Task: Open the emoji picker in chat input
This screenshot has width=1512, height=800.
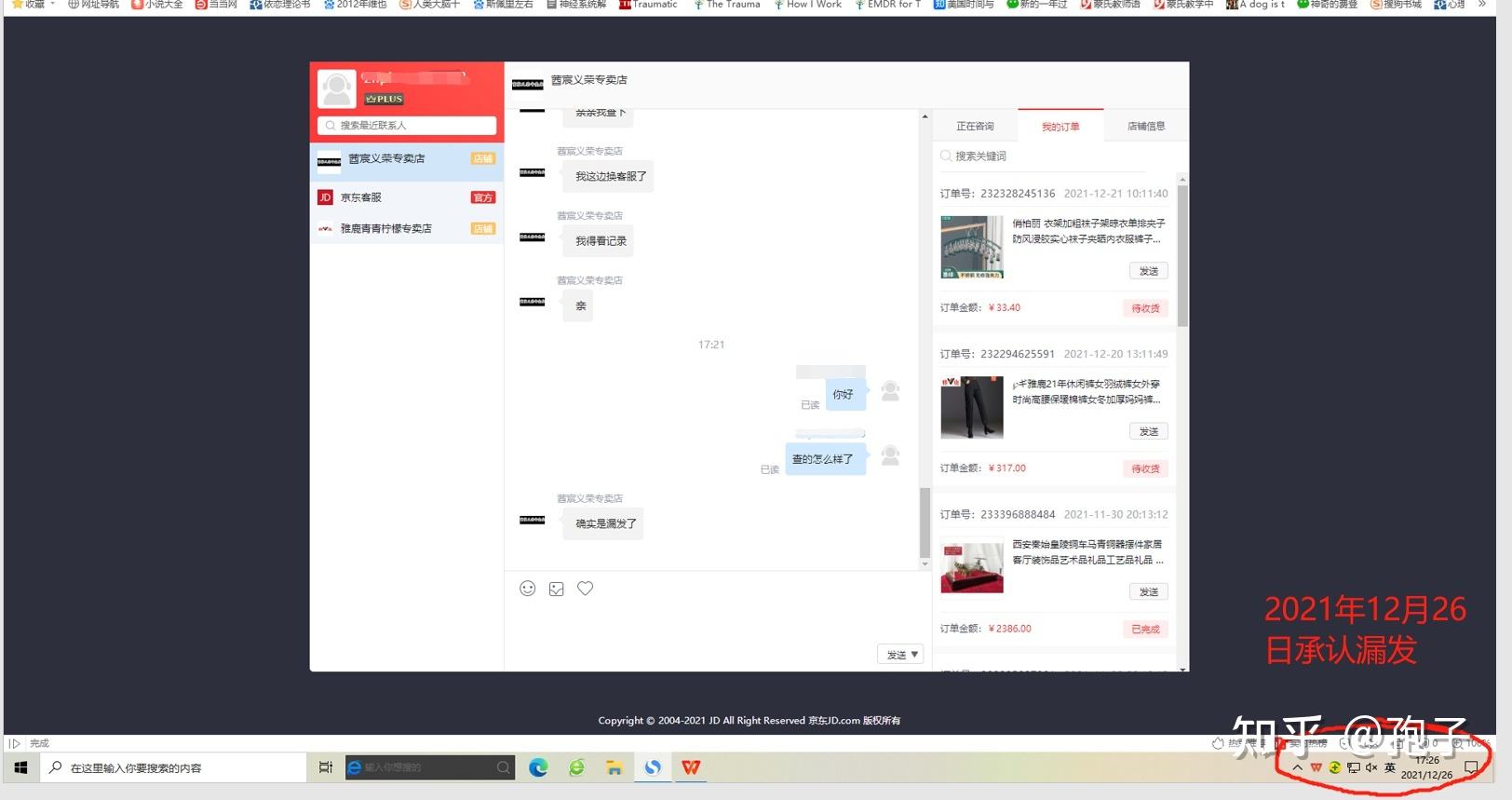Action: tap(528, 589)
